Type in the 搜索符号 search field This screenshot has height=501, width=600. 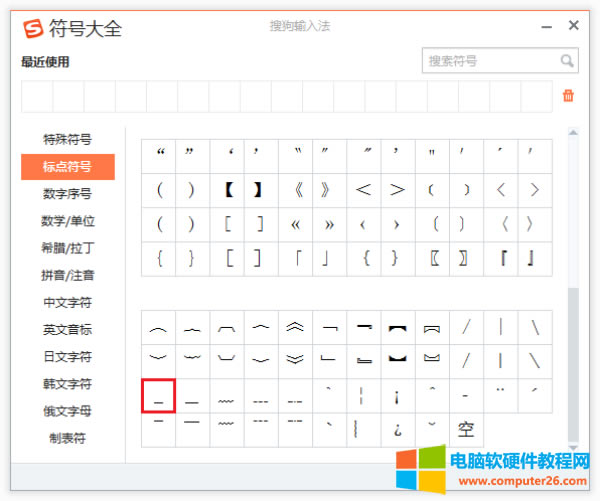tap(489, 61)
